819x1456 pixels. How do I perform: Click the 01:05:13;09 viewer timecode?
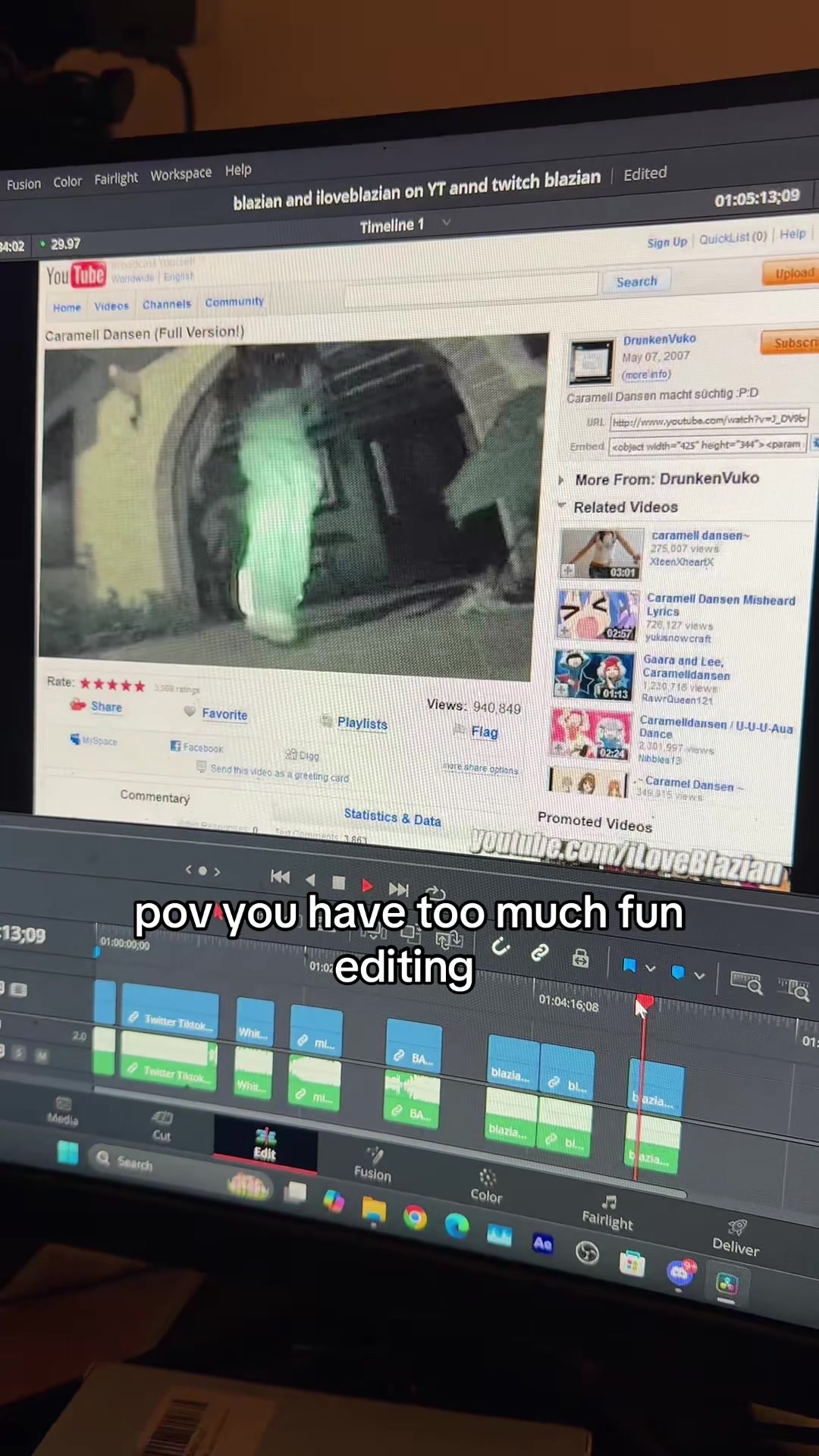click(x=756, y=197)
